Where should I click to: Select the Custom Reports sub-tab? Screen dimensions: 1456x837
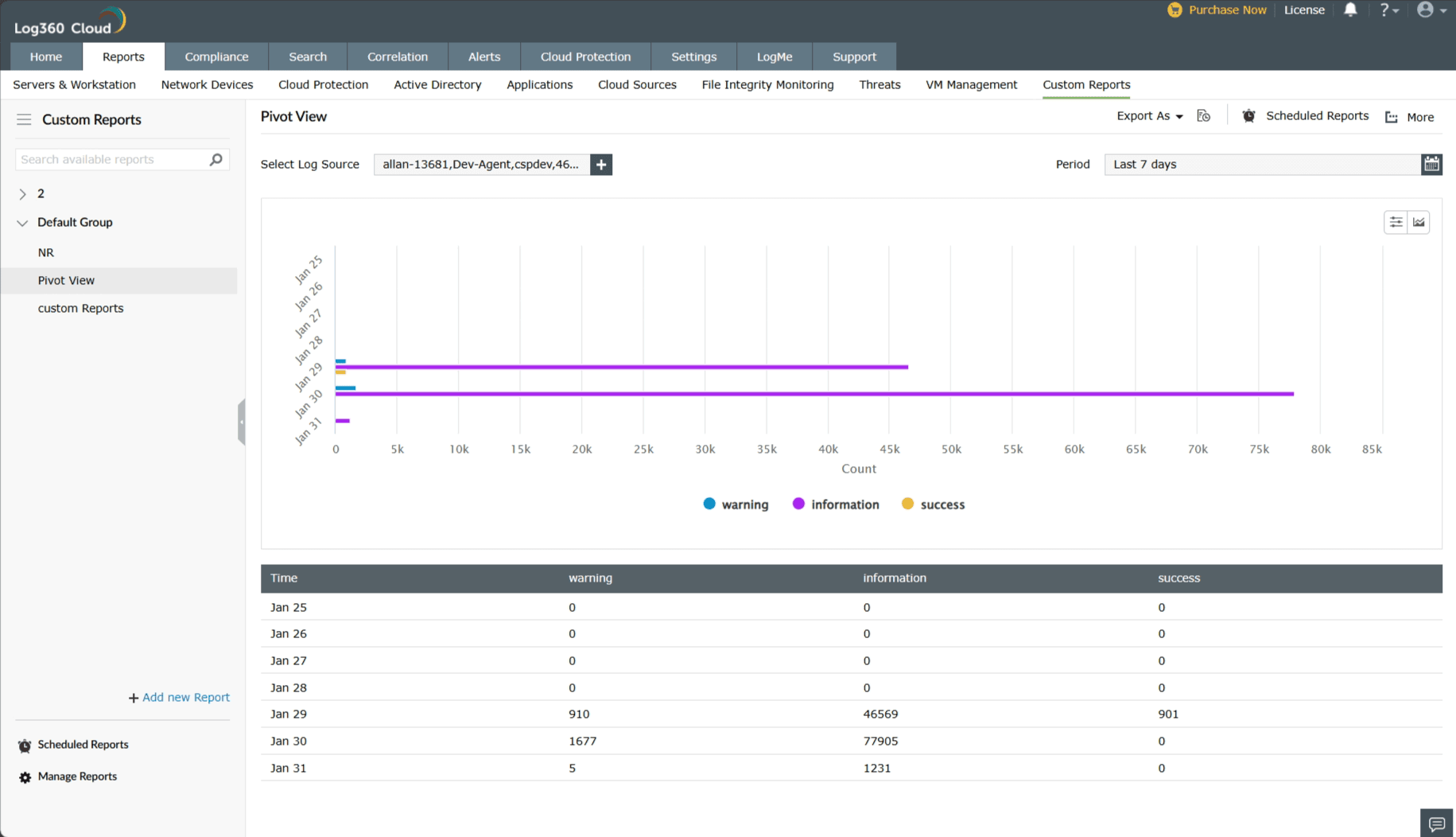pos(1086,84)
